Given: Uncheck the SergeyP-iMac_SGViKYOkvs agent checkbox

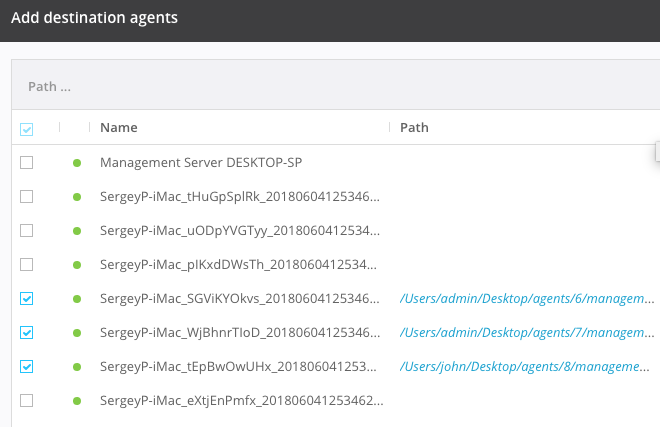Looking at the screenshot, I should click(x=27, y=298).
